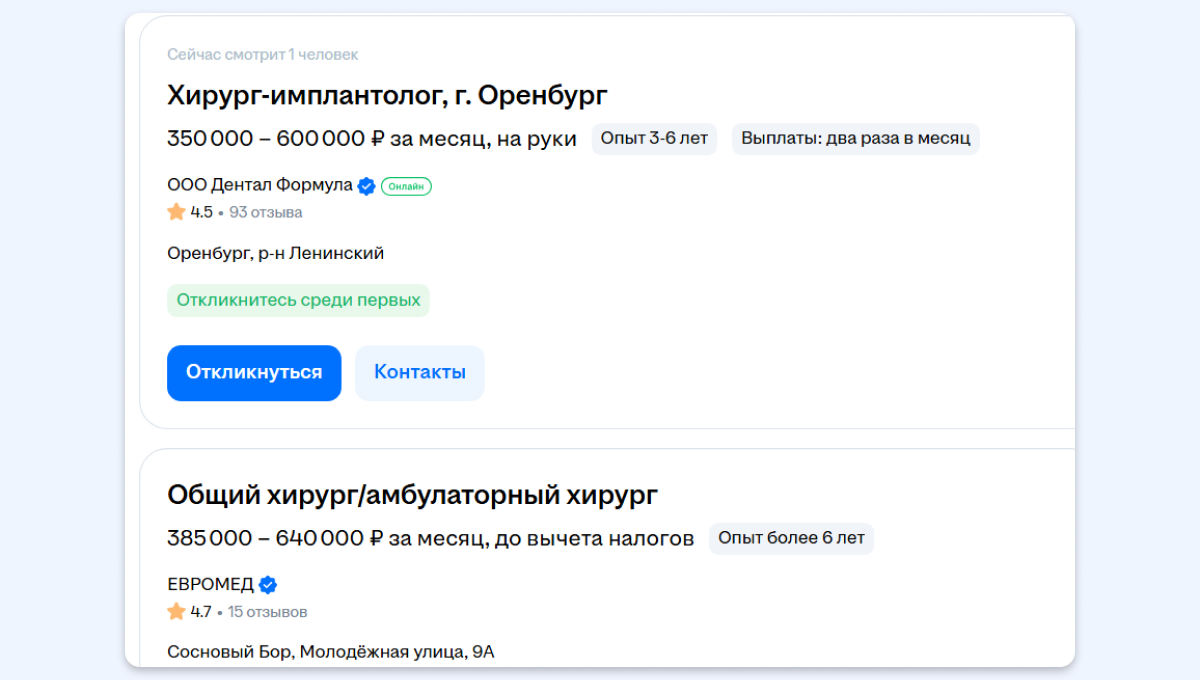This screenshot has height=680, width=1200.
Task: View the 93 отзыва reviews
Action: pos(265,212)
